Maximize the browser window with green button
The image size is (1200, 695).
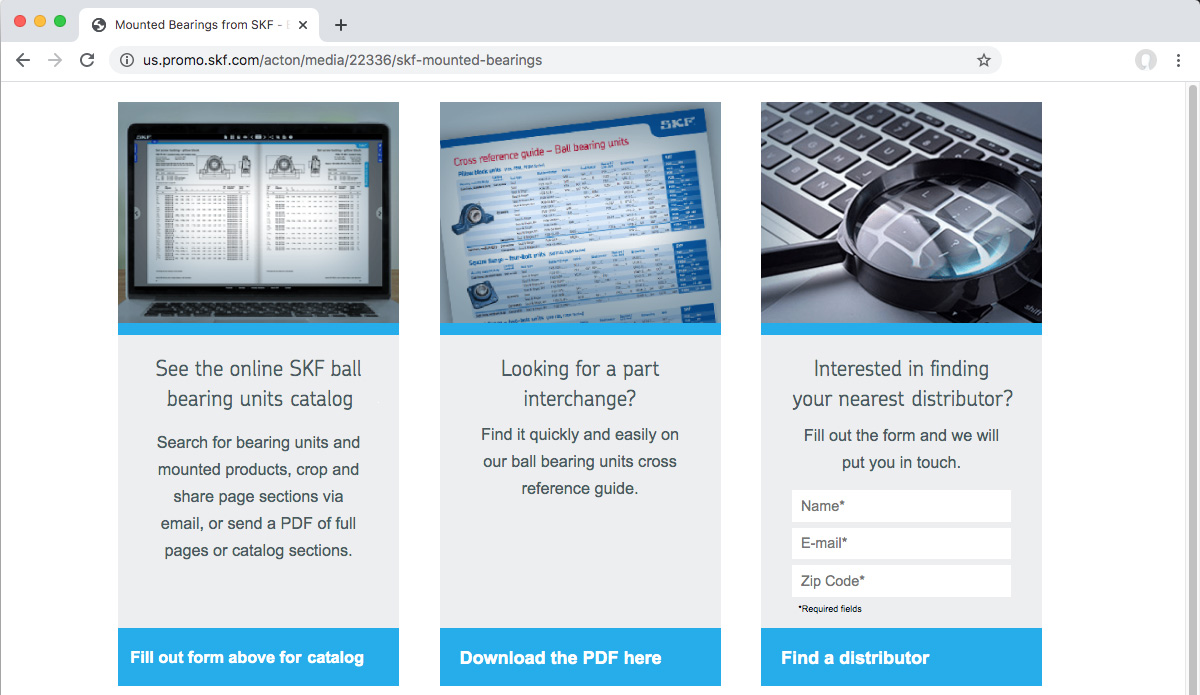point(60,21)
